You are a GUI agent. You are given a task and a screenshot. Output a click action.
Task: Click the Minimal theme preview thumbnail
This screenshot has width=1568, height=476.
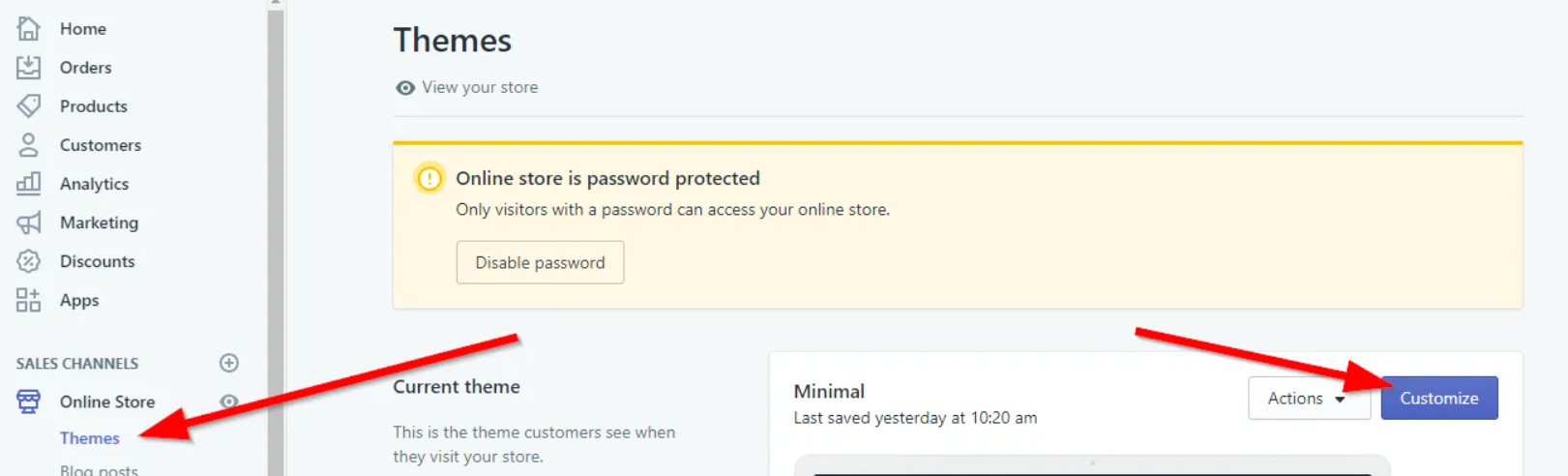click(x=1092, y=465)
